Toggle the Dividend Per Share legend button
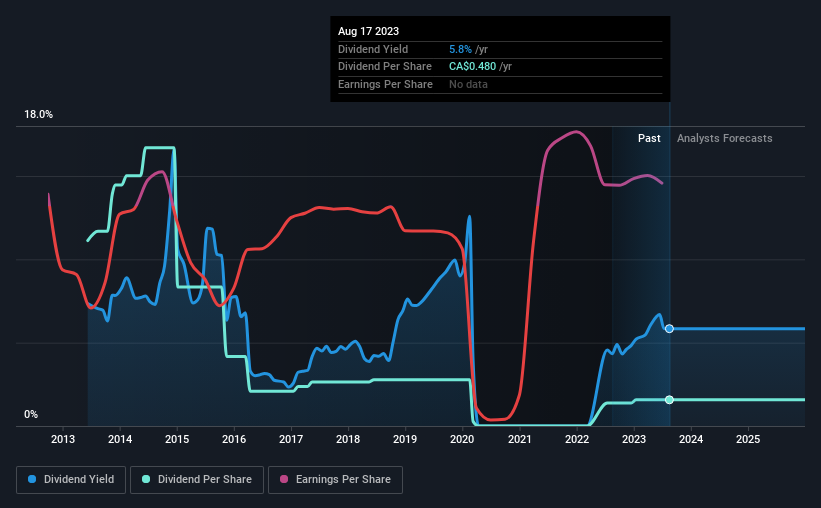Image resolution: width=821 pixels, height=508 pixels. [197, 480]
